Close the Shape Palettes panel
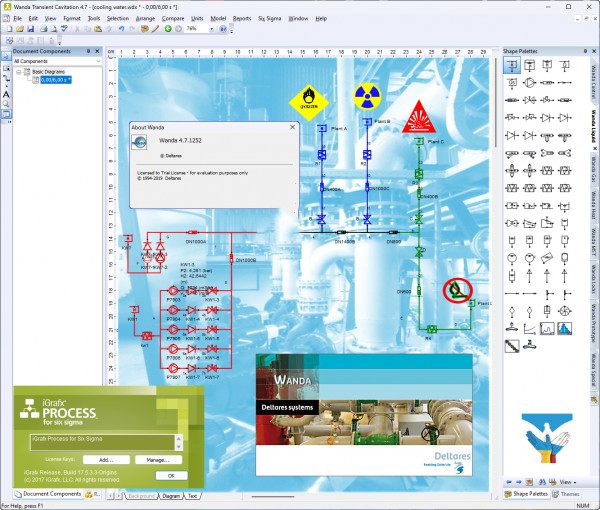 pyautogui.click(x=594, y=51)
